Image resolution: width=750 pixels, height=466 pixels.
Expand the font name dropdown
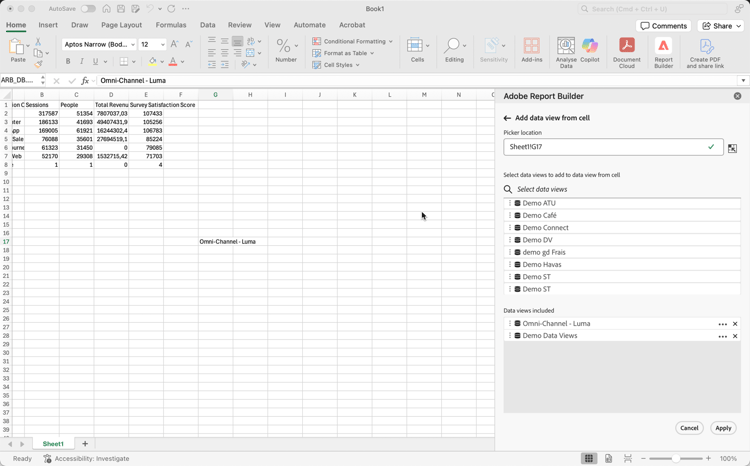click(133, 44)
